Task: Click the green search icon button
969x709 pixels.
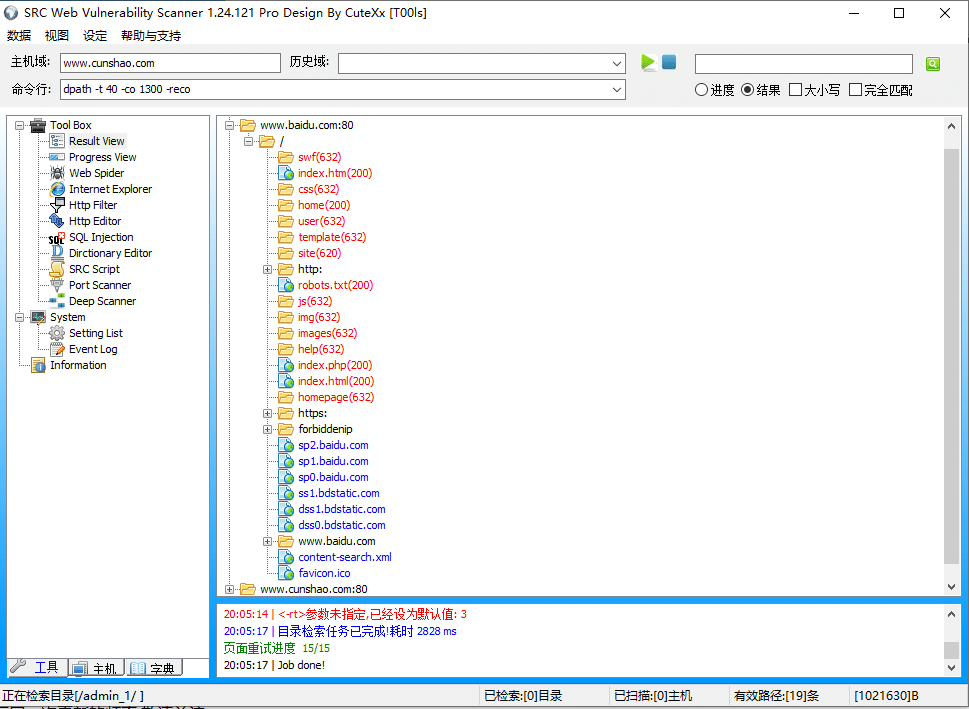Action: [932, 64]
